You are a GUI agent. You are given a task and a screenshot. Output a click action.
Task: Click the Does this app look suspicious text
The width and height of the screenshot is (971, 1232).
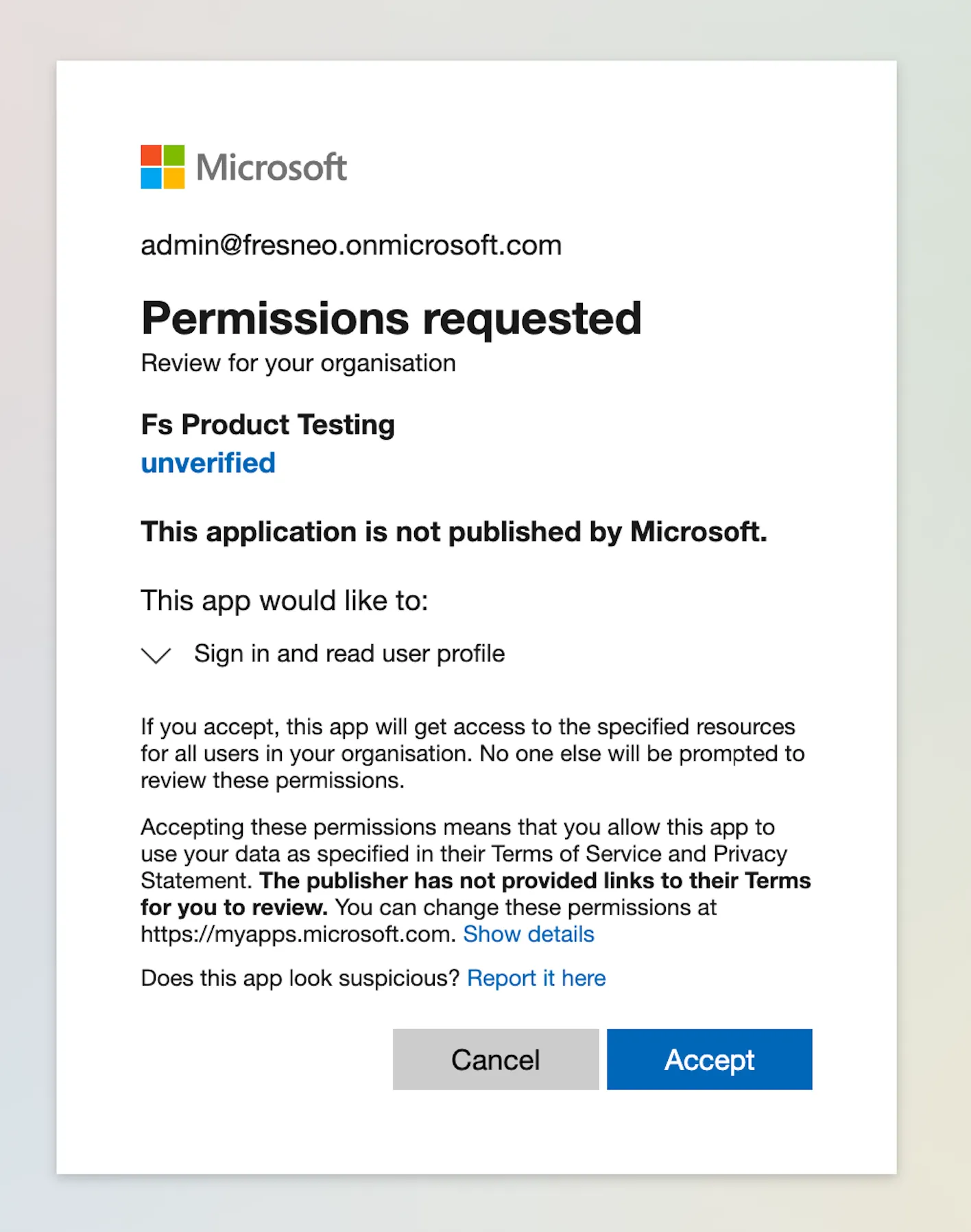coord(300,978)
